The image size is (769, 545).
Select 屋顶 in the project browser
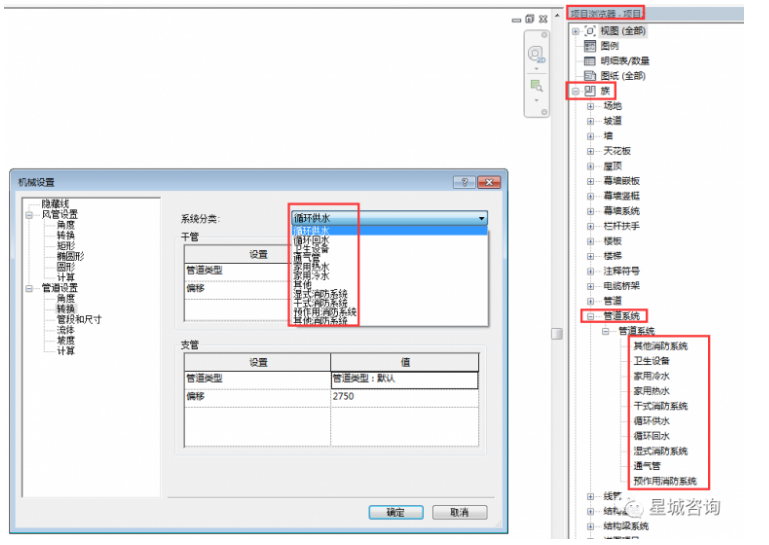[613, 166]
